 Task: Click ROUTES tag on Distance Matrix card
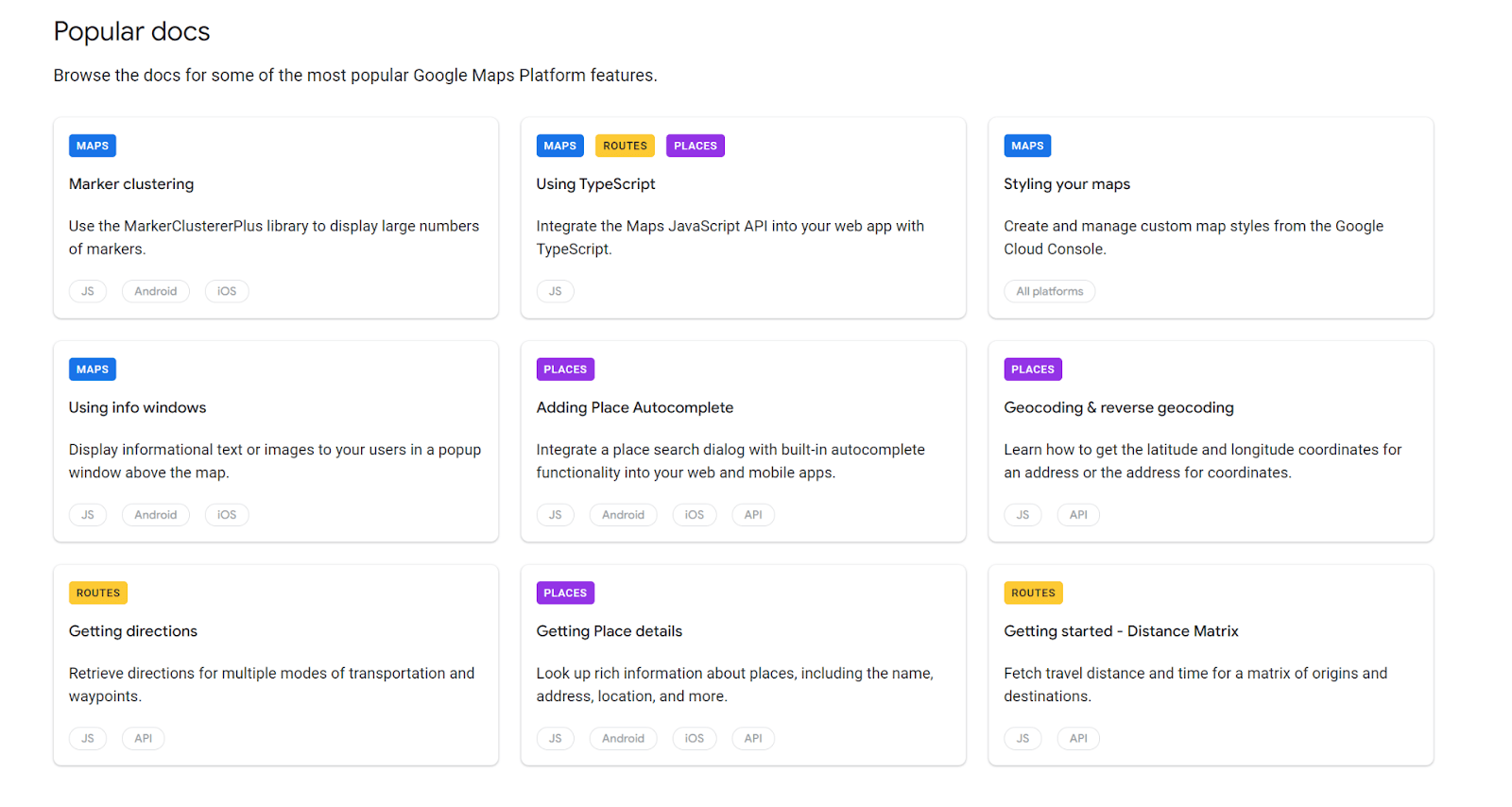pyautogui.click(x=1033, y=593)
